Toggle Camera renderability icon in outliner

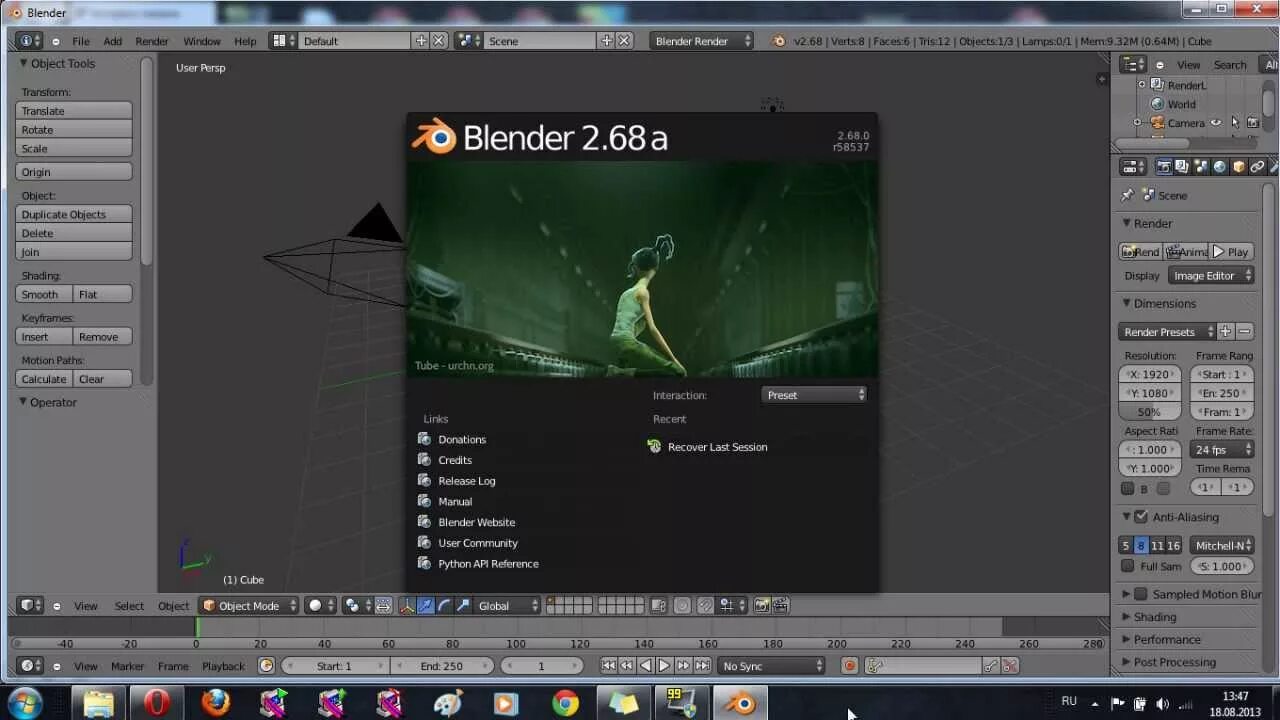point(1252,123)
